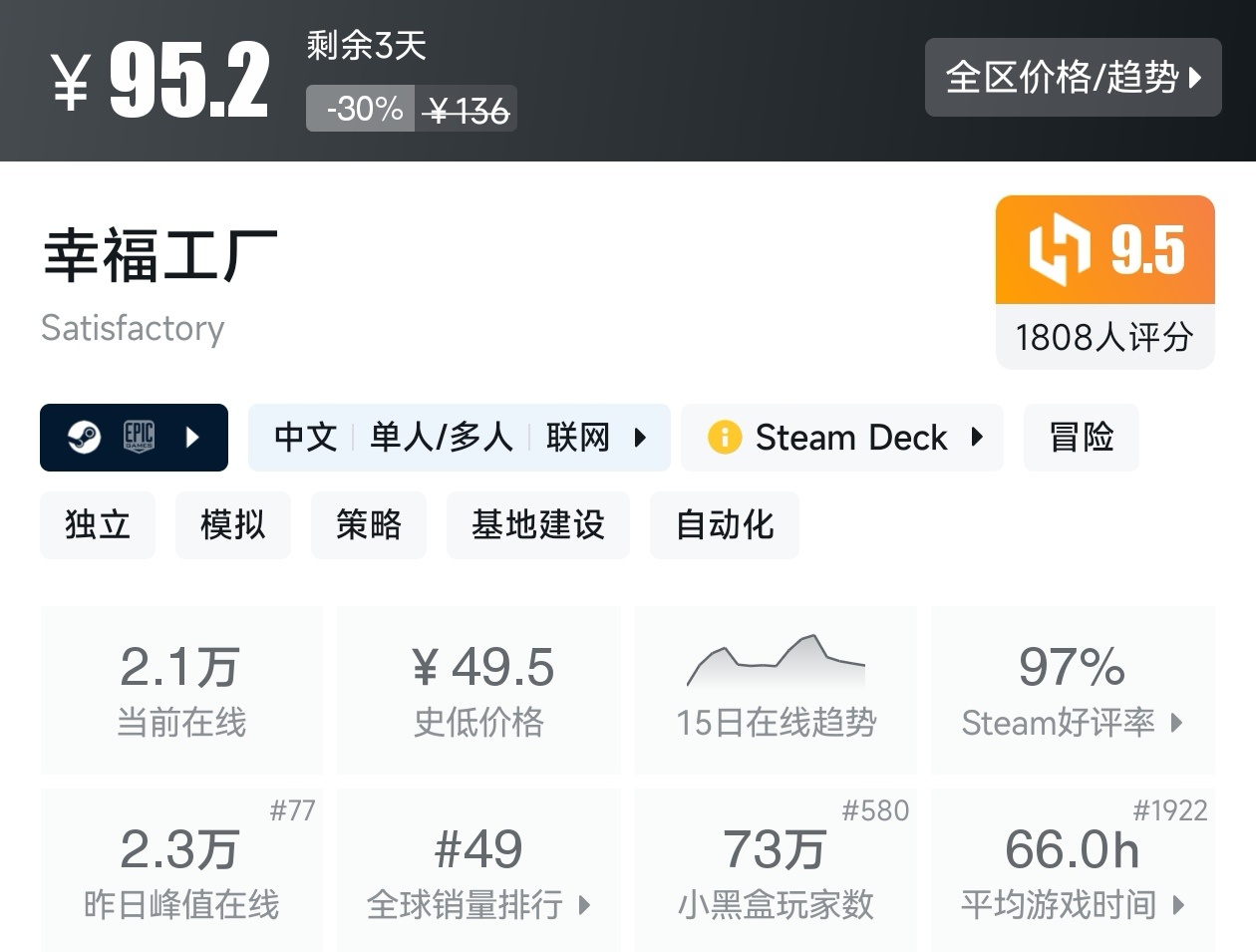Open the 平均游戏时间 details arrow
This screenshot has width=1256, height=952.
[1179, 905]
